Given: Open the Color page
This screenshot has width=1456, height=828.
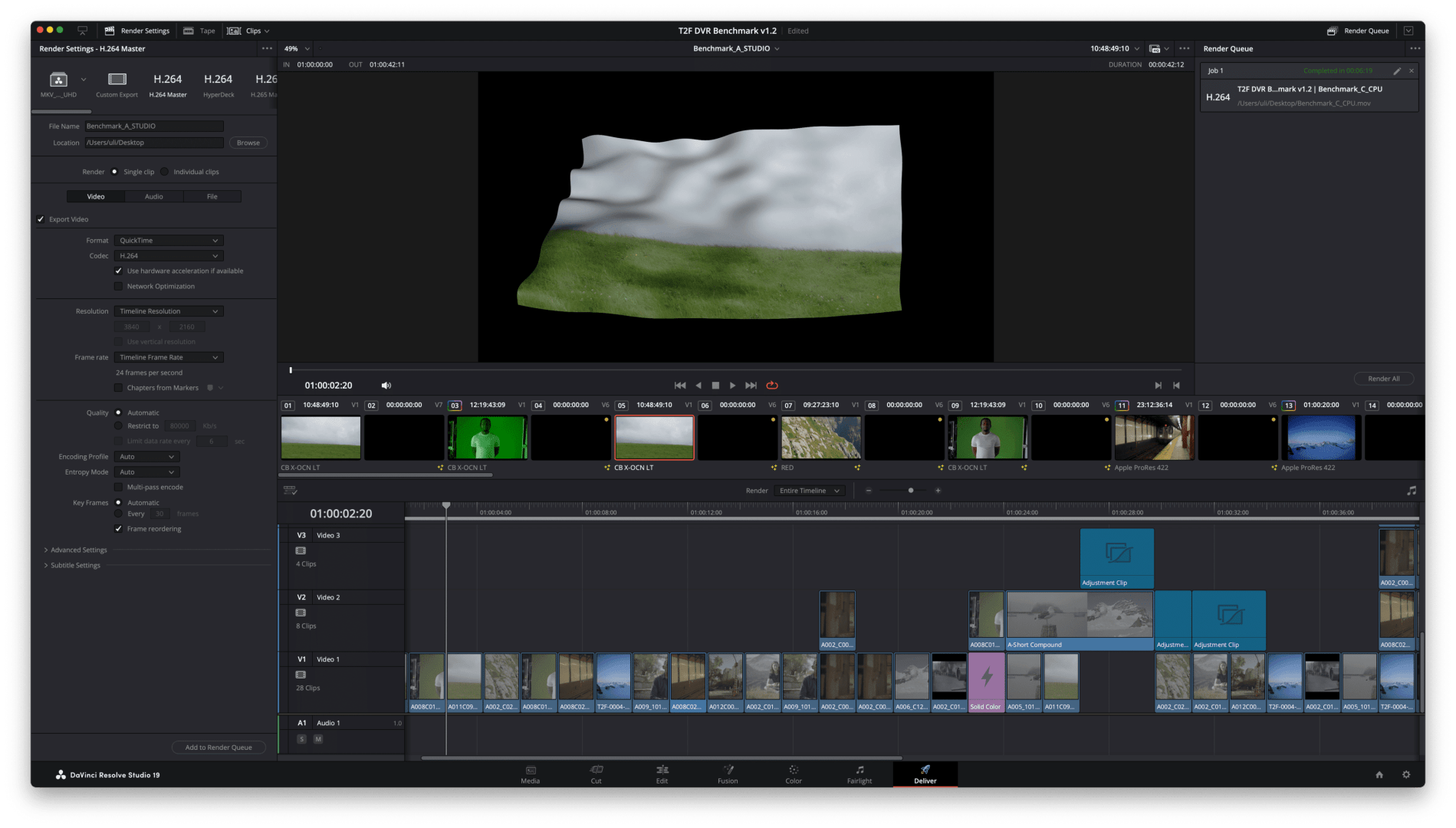Looking at the screenshot, I should [793, 774].
